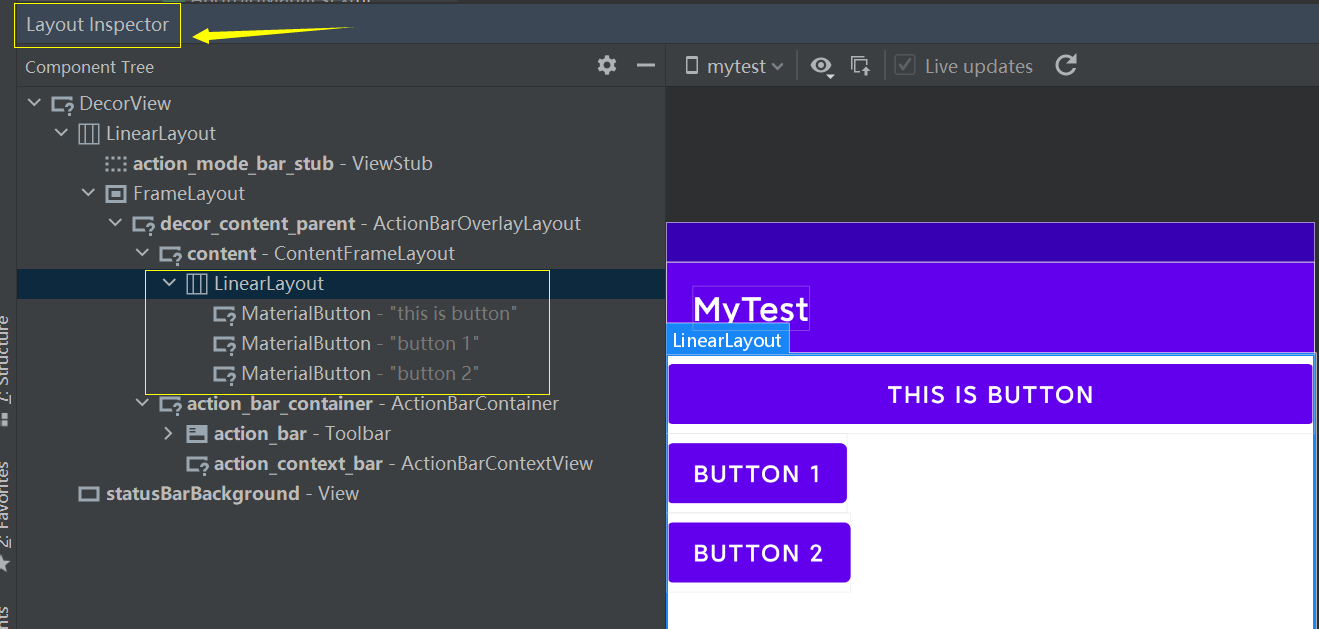Click the DecorView node icon
This screenshot has width=1319, height=629.
63,104
